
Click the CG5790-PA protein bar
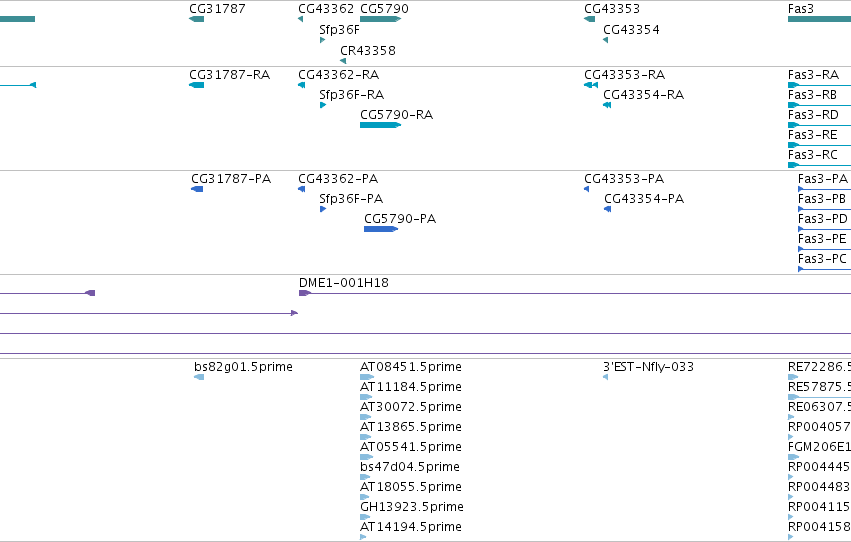click(x=381, y=229)
